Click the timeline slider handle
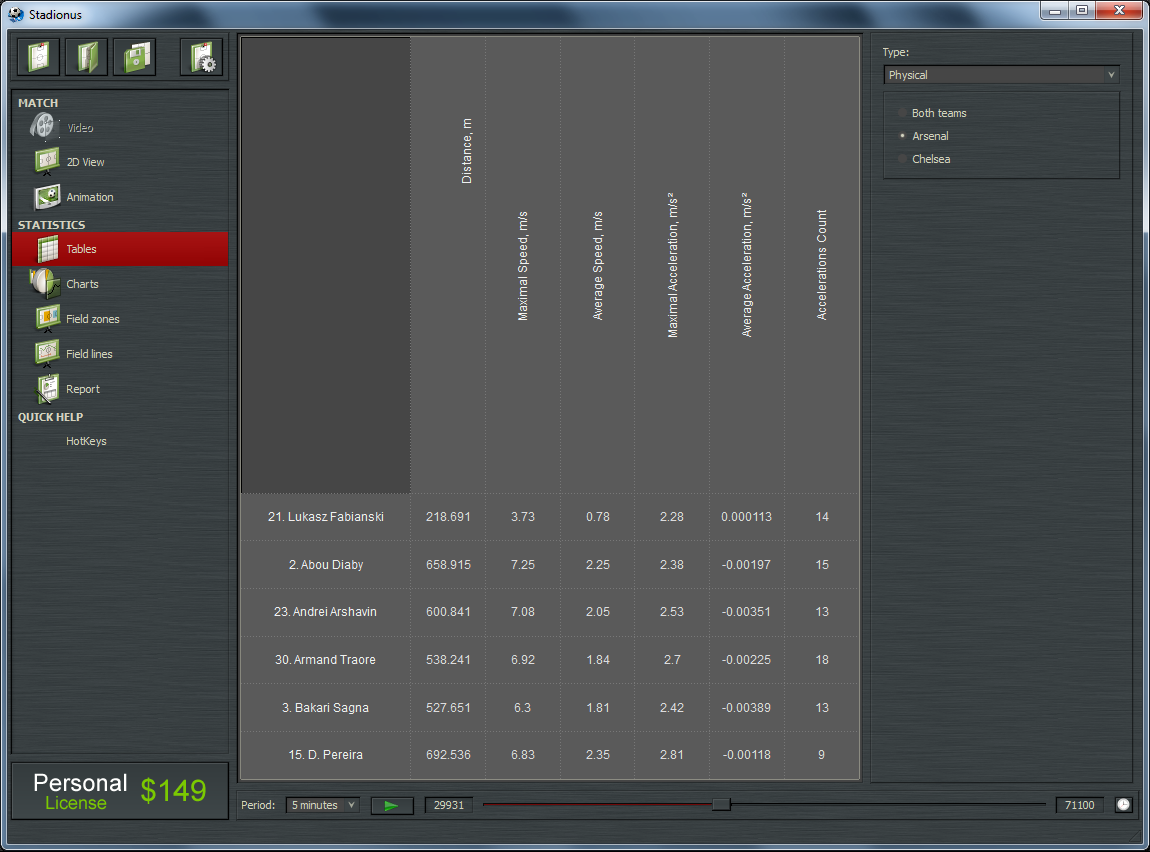Viewport: 1150px width, 852px height. tap(721, 804)
